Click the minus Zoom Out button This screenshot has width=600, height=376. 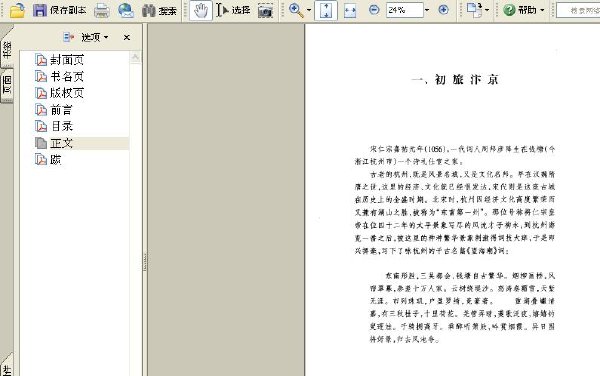[374, 10]
